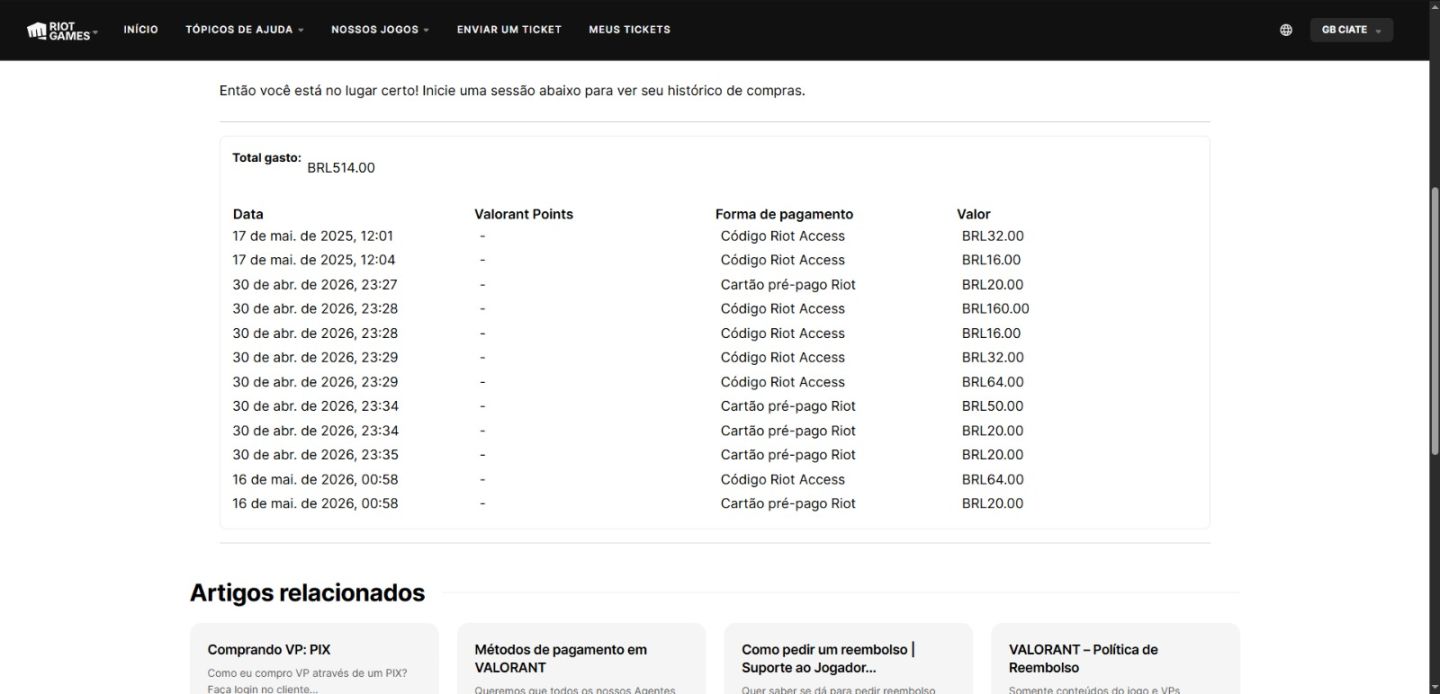1440x694 pixels.
Task: Open VALORANT – Política de Reembolso article
Action: tap(1115, 658)
